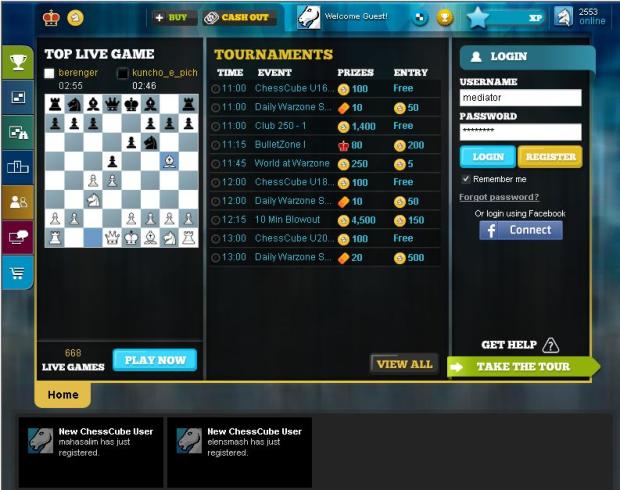The image size is (620, 490).
Task: Open the friends sidebar icon
Action: (18, 202)
